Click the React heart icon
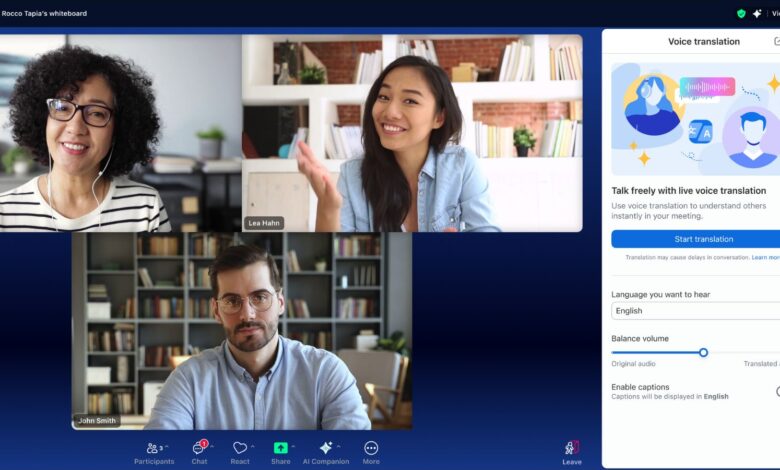780x470 pixels. coord(240,448)
